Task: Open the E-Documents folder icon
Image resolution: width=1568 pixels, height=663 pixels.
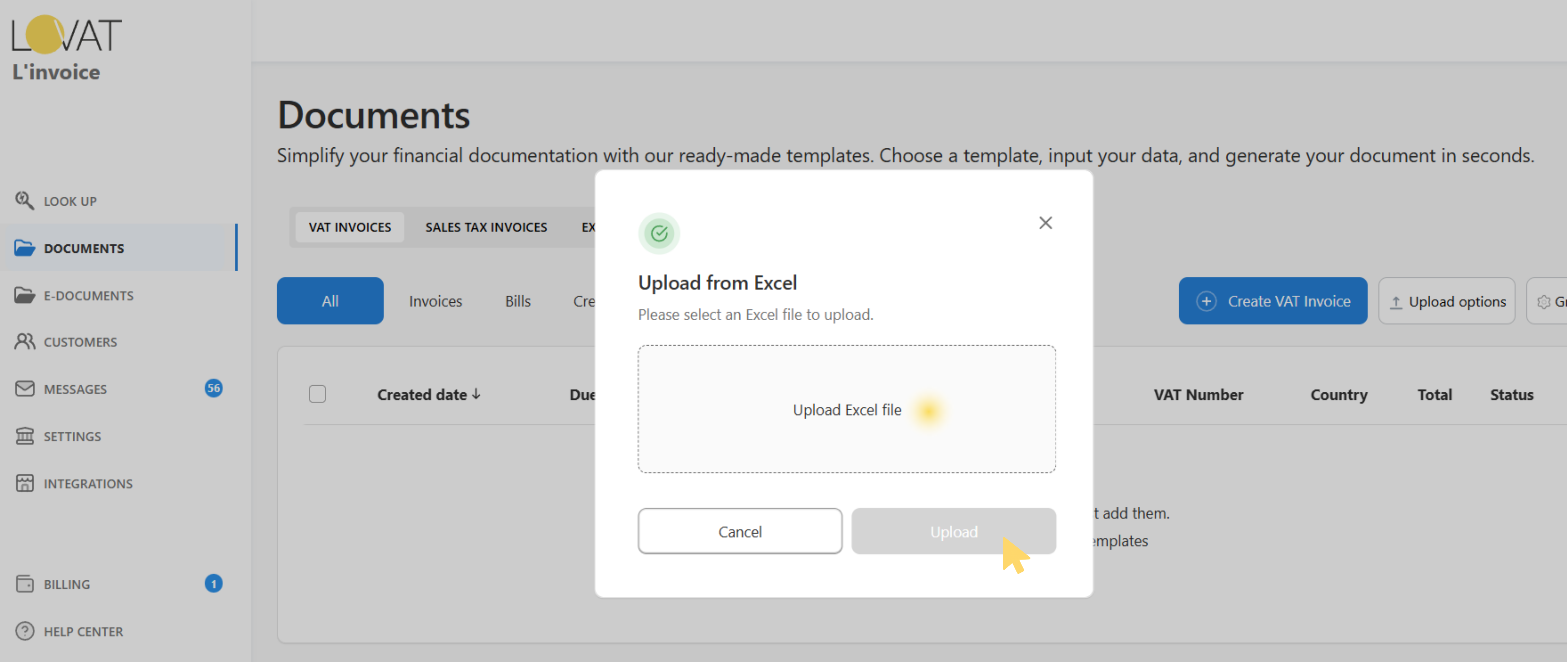Action: tap(24, 295)
